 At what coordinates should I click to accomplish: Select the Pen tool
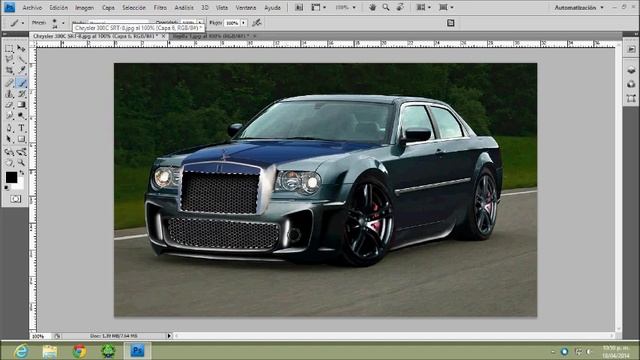pyautogui.click(x=9, y=128)
